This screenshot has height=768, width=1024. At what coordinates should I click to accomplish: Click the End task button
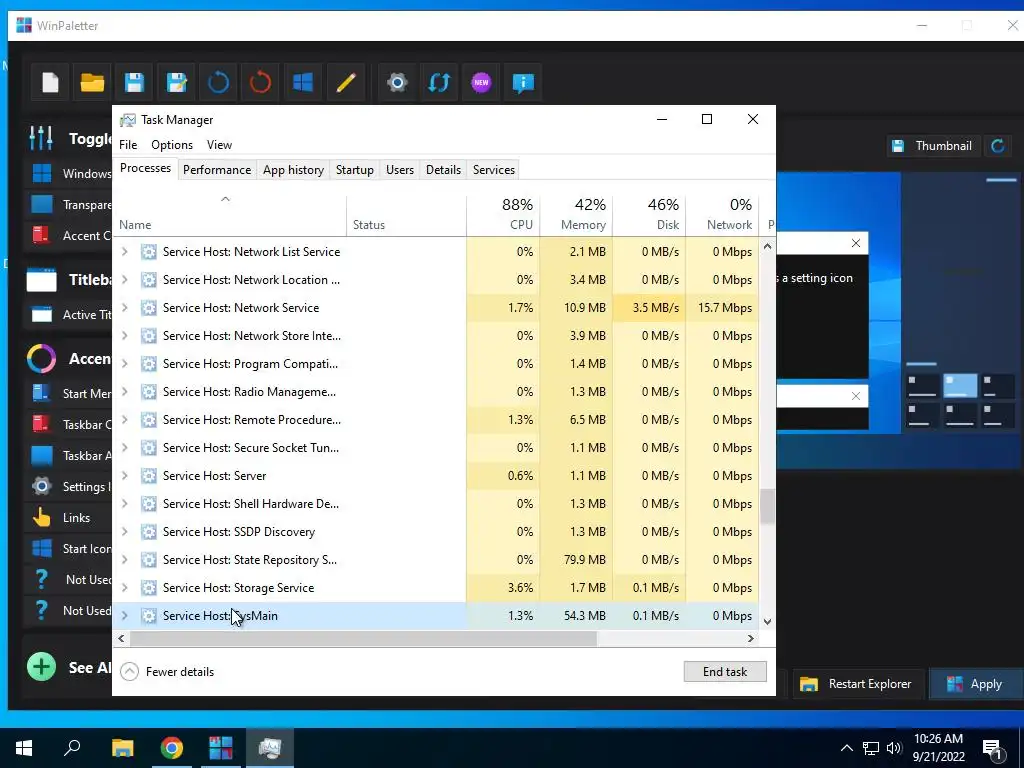point(725,671)
